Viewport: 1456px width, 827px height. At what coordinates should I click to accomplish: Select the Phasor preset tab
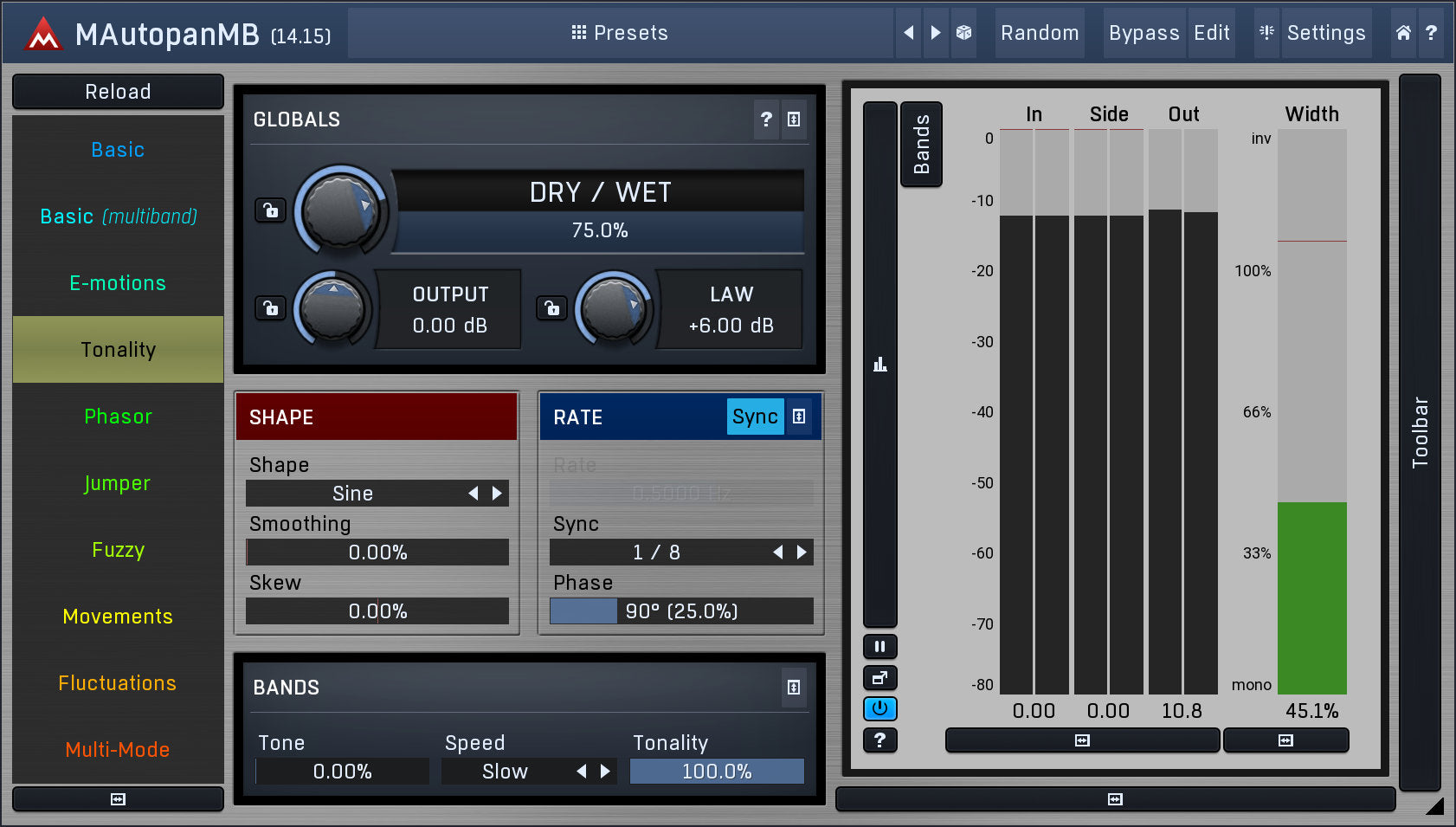pos(118,417)
